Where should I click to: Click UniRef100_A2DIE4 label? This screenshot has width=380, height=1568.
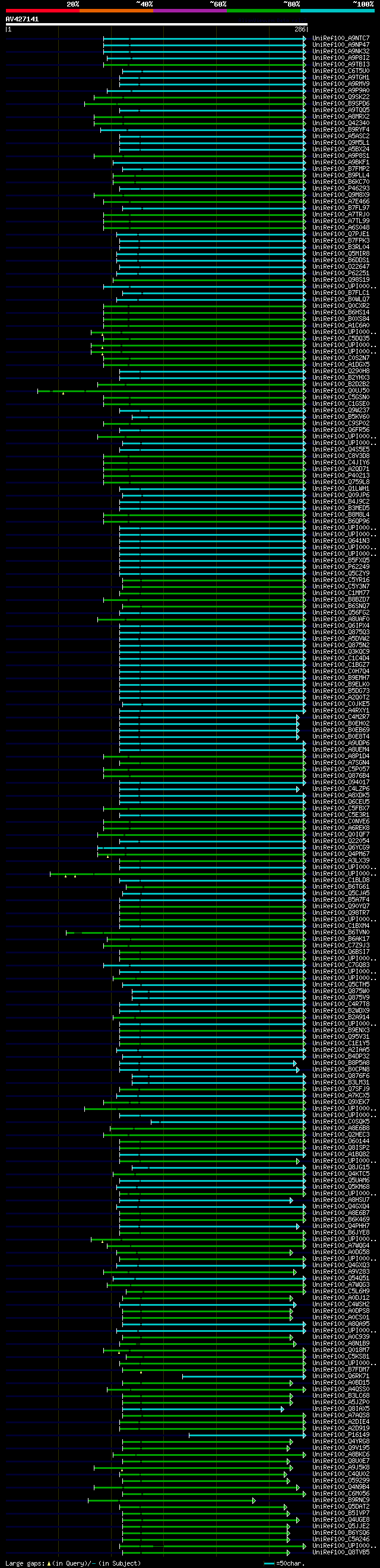341,1422
